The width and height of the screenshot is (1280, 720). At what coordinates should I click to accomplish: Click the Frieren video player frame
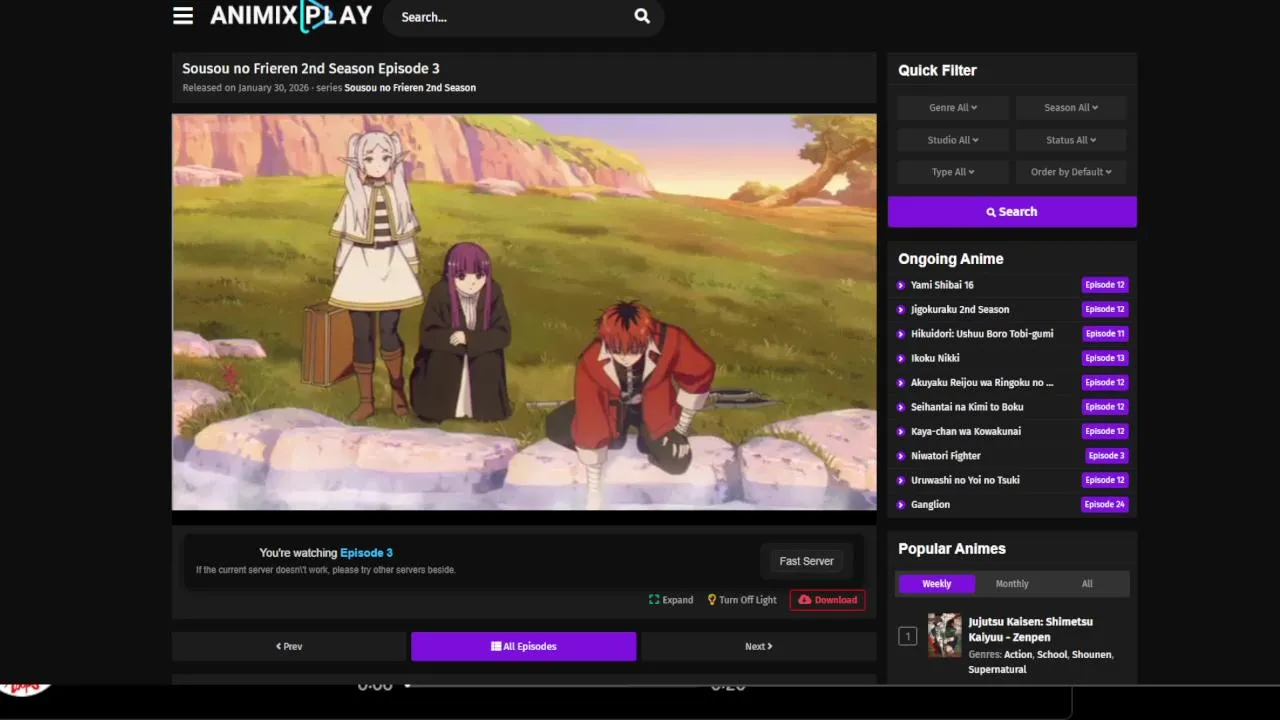click(x=524, y=312)
